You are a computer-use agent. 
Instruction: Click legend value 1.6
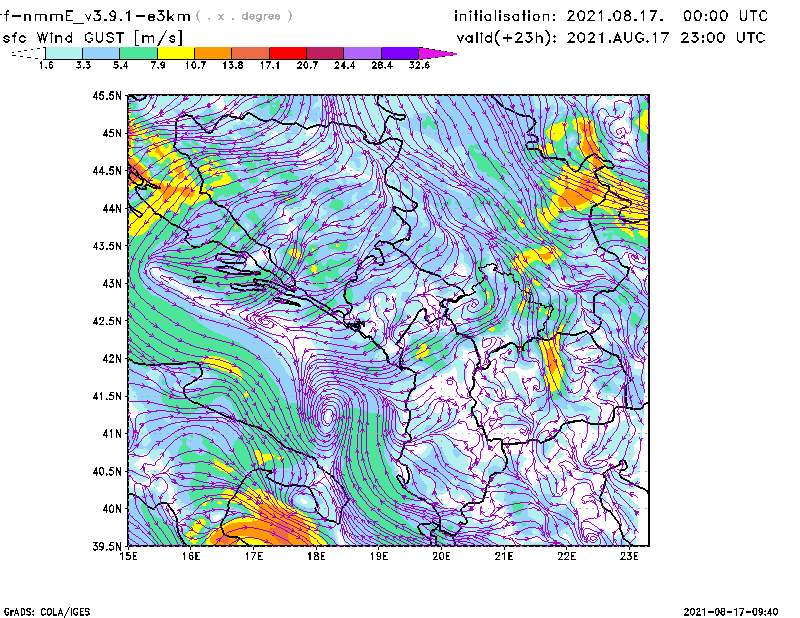(x=46, y=65)
